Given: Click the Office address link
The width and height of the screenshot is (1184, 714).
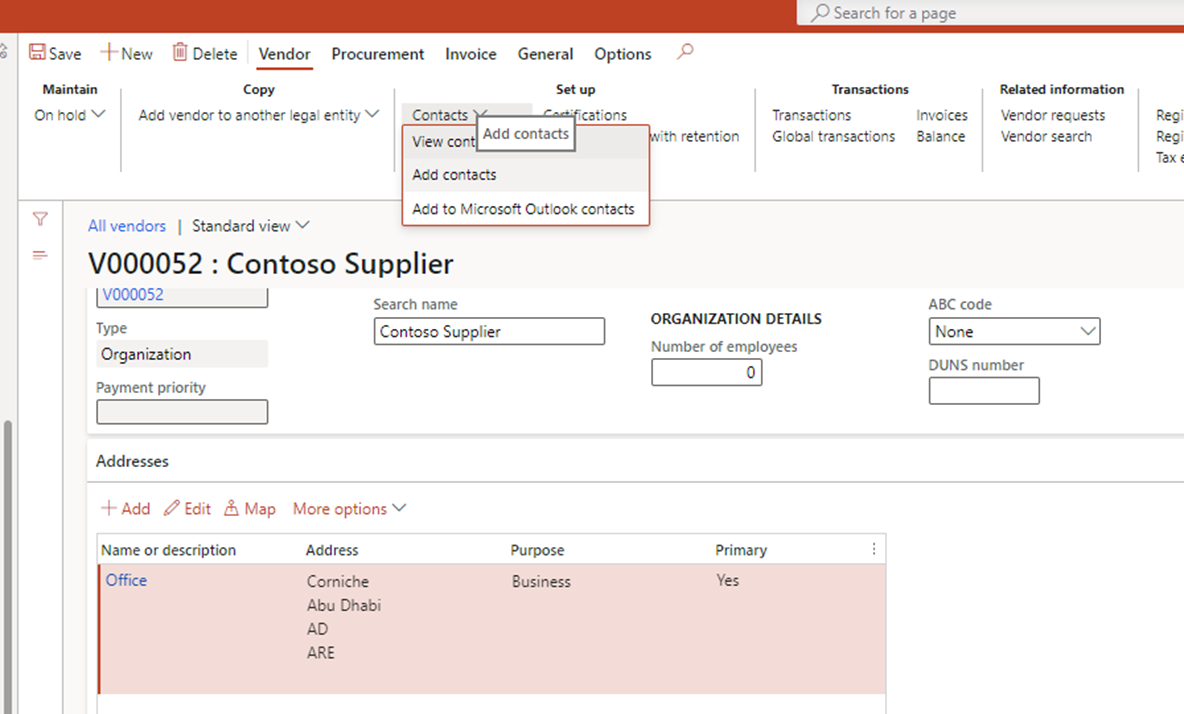Looking at the screenshot, I should point(126,580).
